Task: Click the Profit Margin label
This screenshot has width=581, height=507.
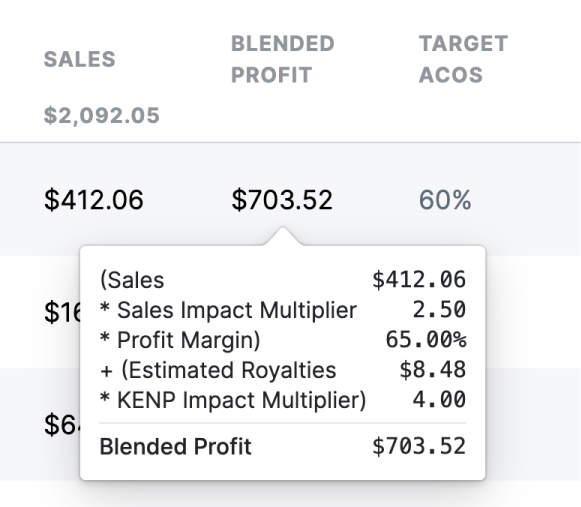Action: (x=180, y=340)
